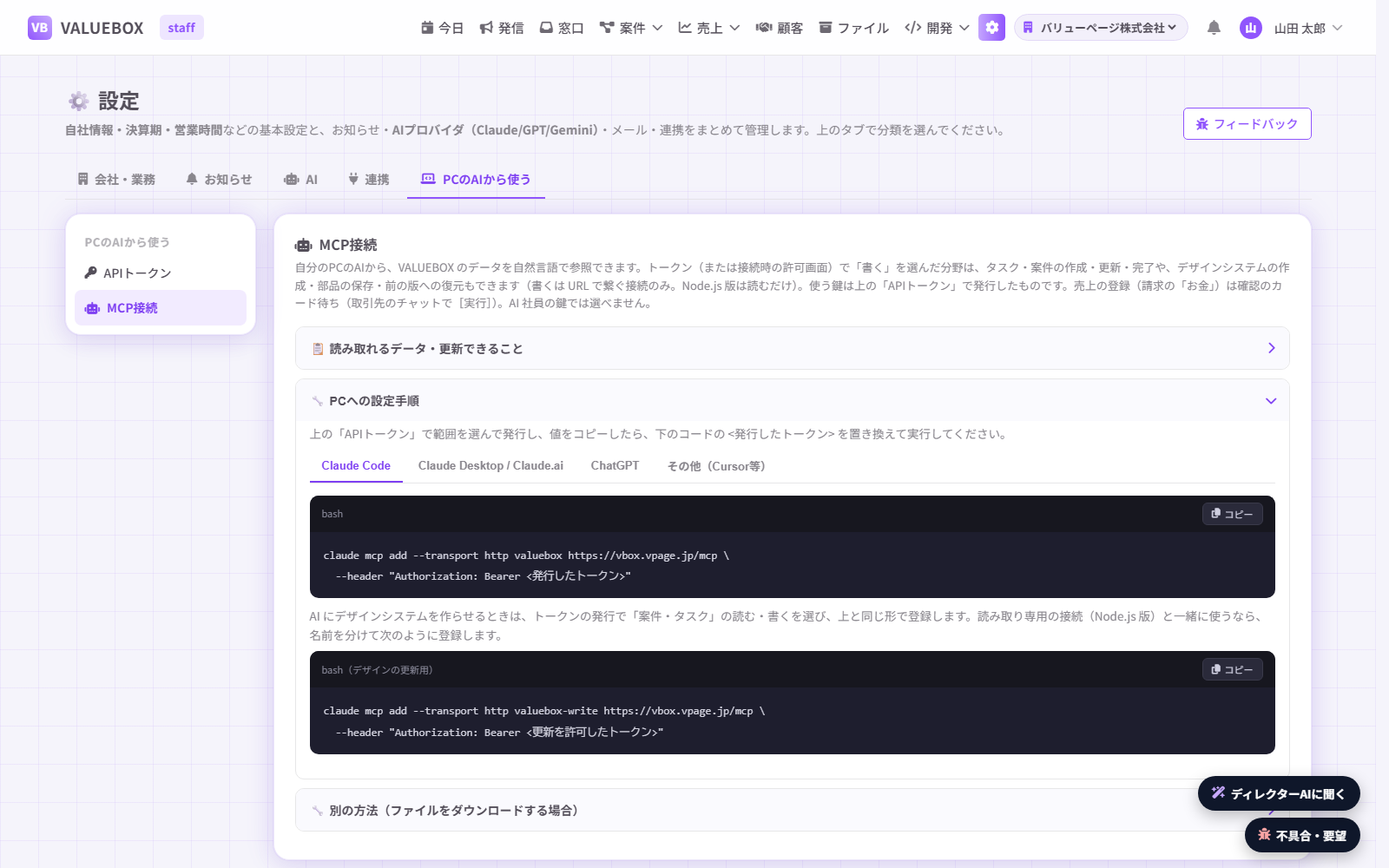
Task: Expand the 開発 dropdown menu
Action: click(x=937, y=28)
